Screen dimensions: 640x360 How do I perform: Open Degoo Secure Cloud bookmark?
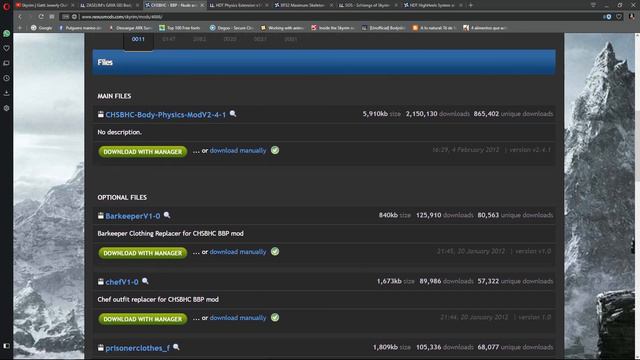click(x=231, y=28)
